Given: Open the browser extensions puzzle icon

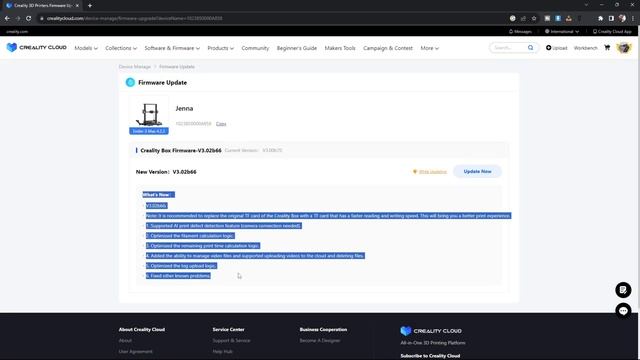Looking at the screenshot, I should point(600,18).
